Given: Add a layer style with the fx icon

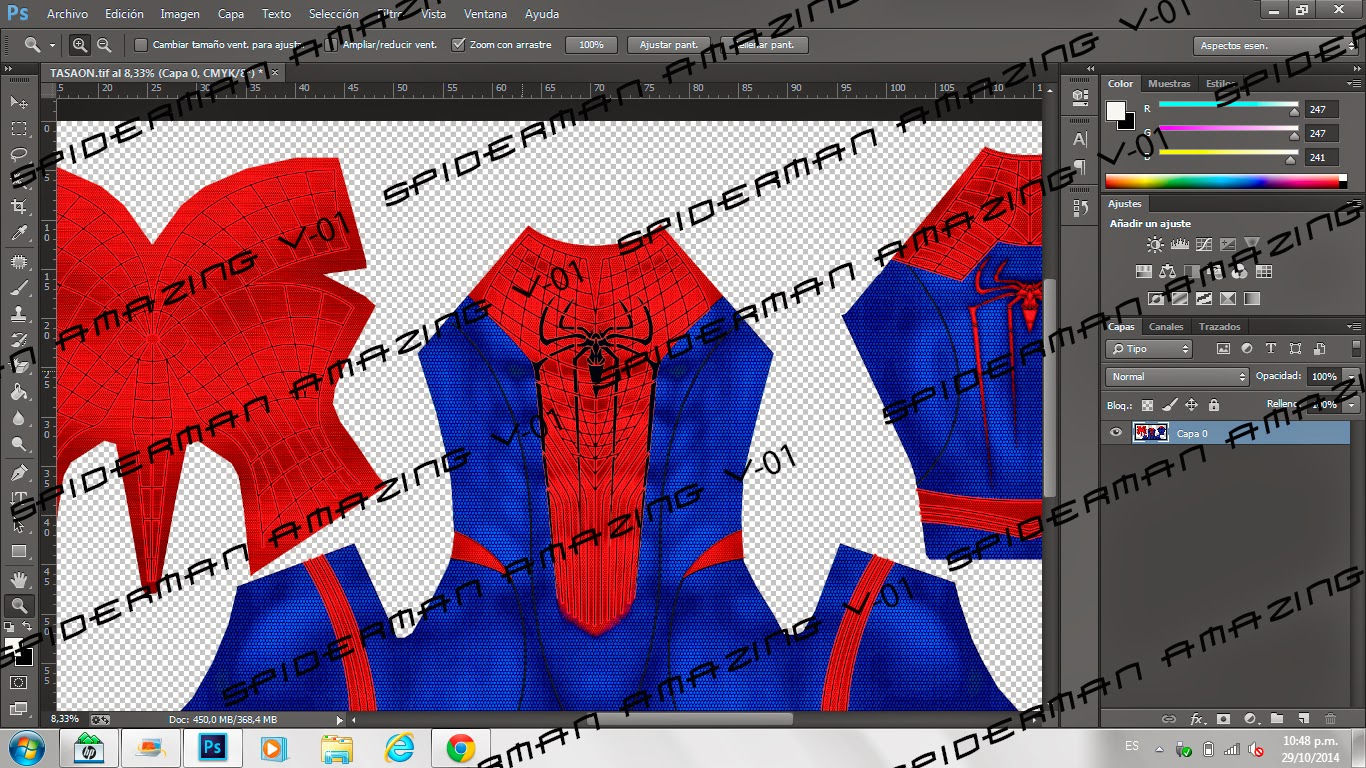Looking at the screenshot, I should point(1197,719).
